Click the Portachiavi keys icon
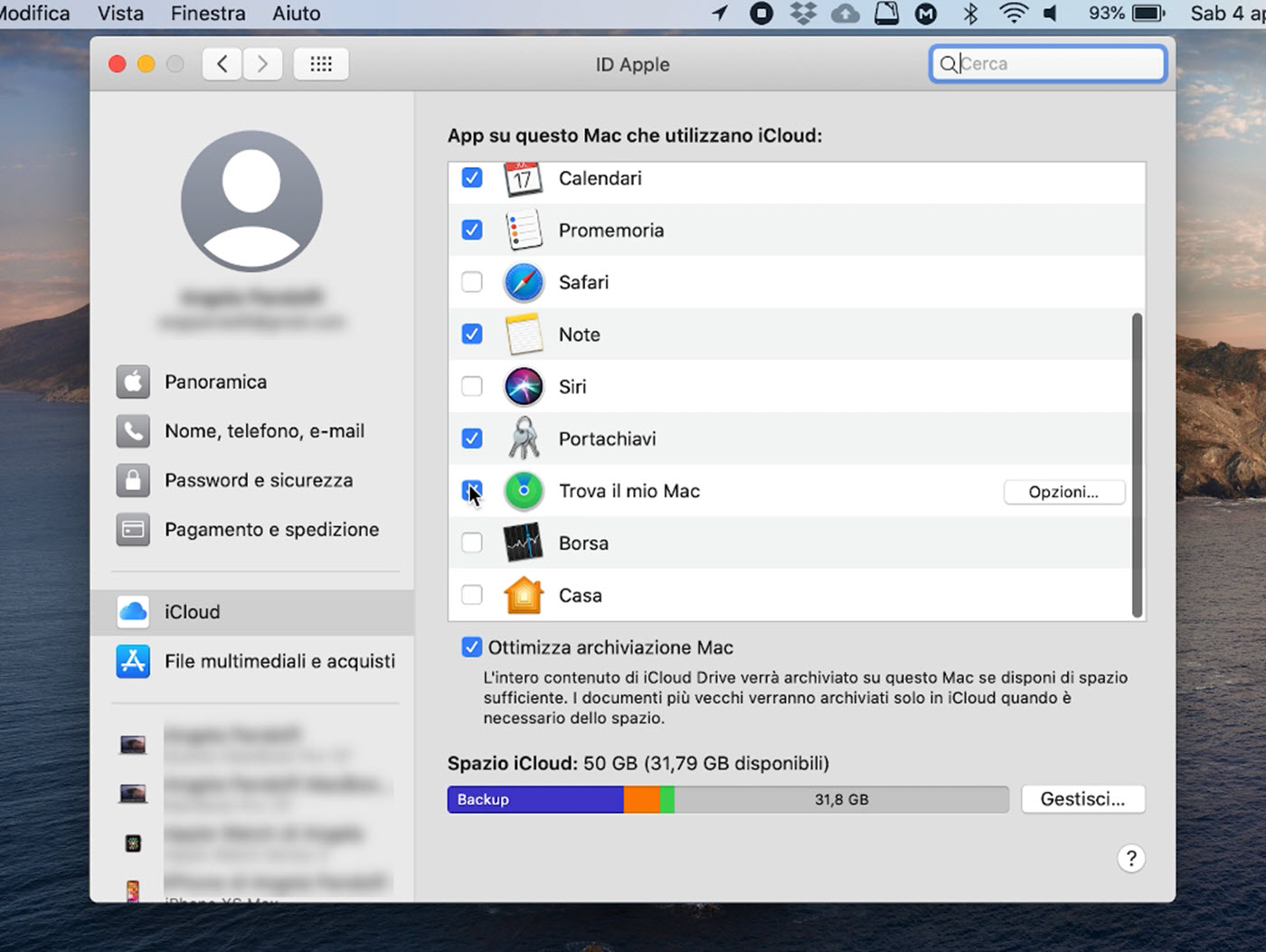 tap(524, 438)
